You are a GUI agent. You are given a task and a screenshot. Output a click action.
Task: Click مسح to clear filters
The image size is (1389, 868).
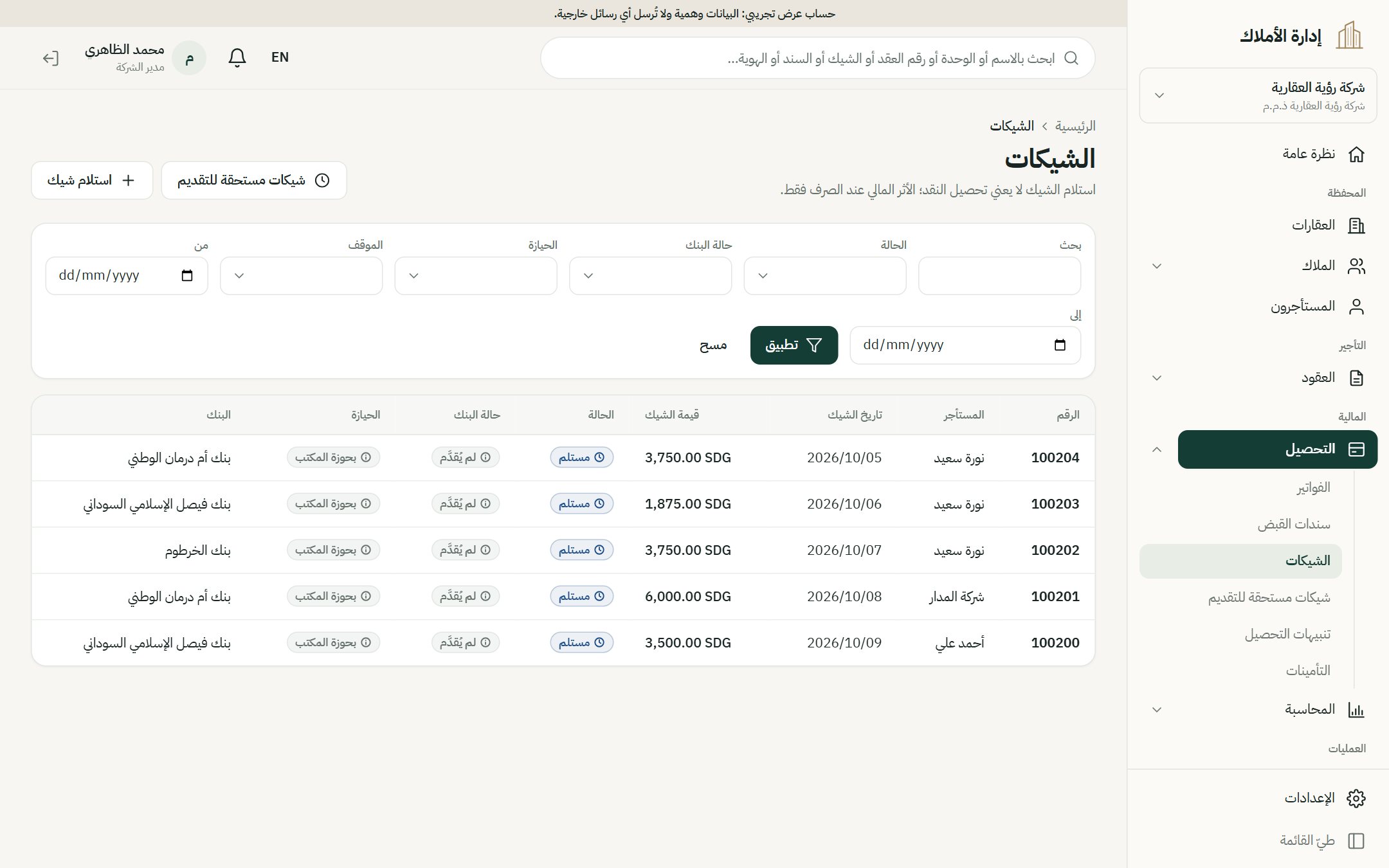point(713,345)
